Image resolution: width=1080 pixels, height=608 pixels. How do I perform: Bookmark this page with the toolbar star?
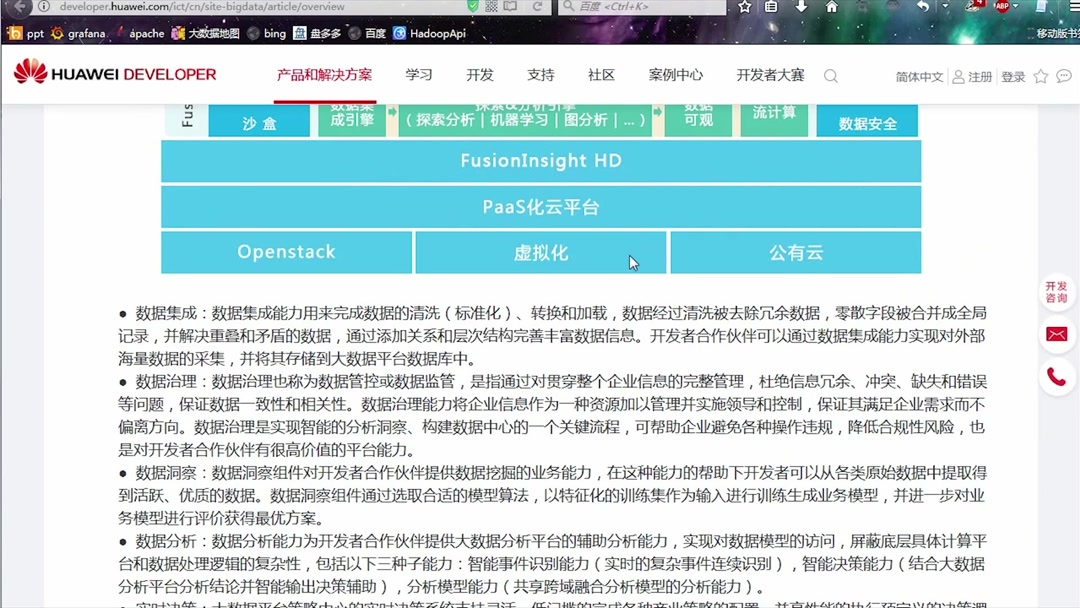pos(745,7)
